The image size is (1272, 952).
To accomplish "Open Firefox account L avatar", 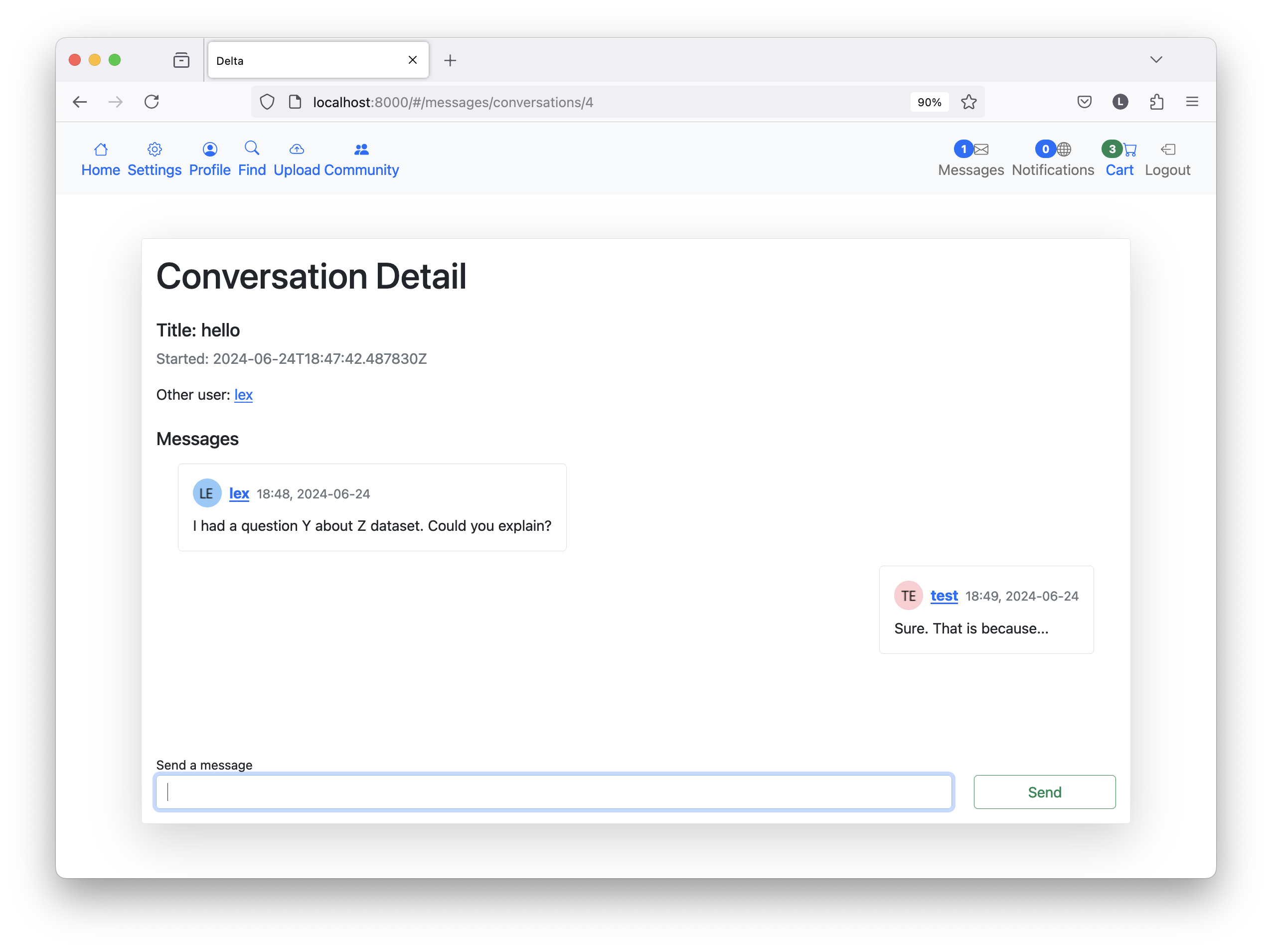I will coord(1120,102).
